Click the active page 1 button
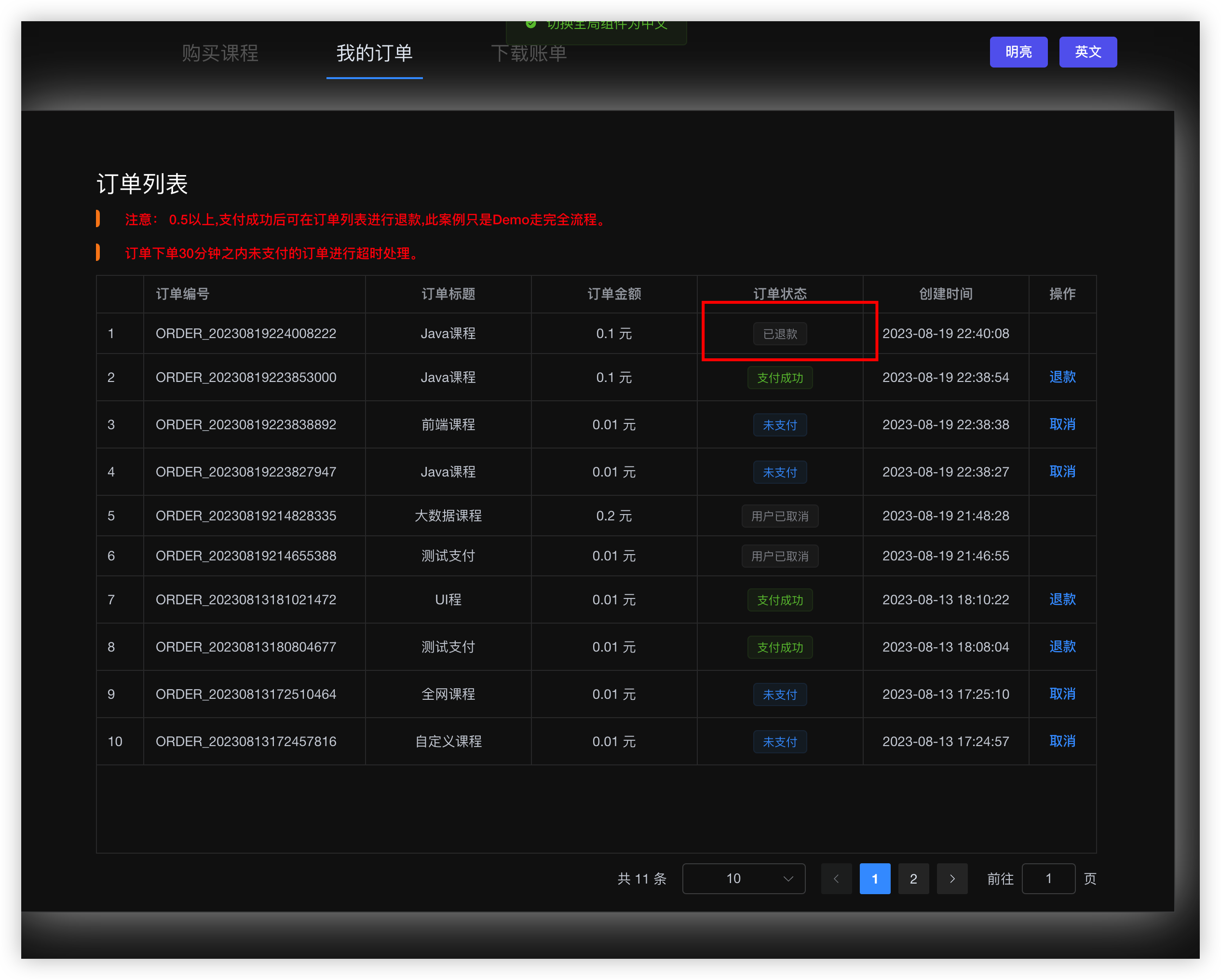The height and width of the screenshot is (980, 1221). [x=874, y=879]
